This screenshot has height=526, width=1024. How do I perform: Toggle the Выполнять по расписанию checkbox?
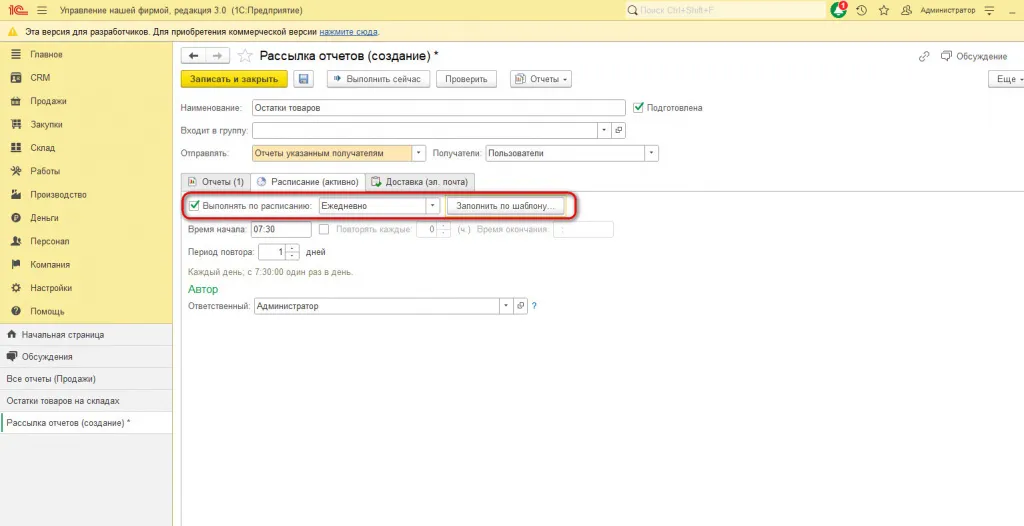coord(195,205)
